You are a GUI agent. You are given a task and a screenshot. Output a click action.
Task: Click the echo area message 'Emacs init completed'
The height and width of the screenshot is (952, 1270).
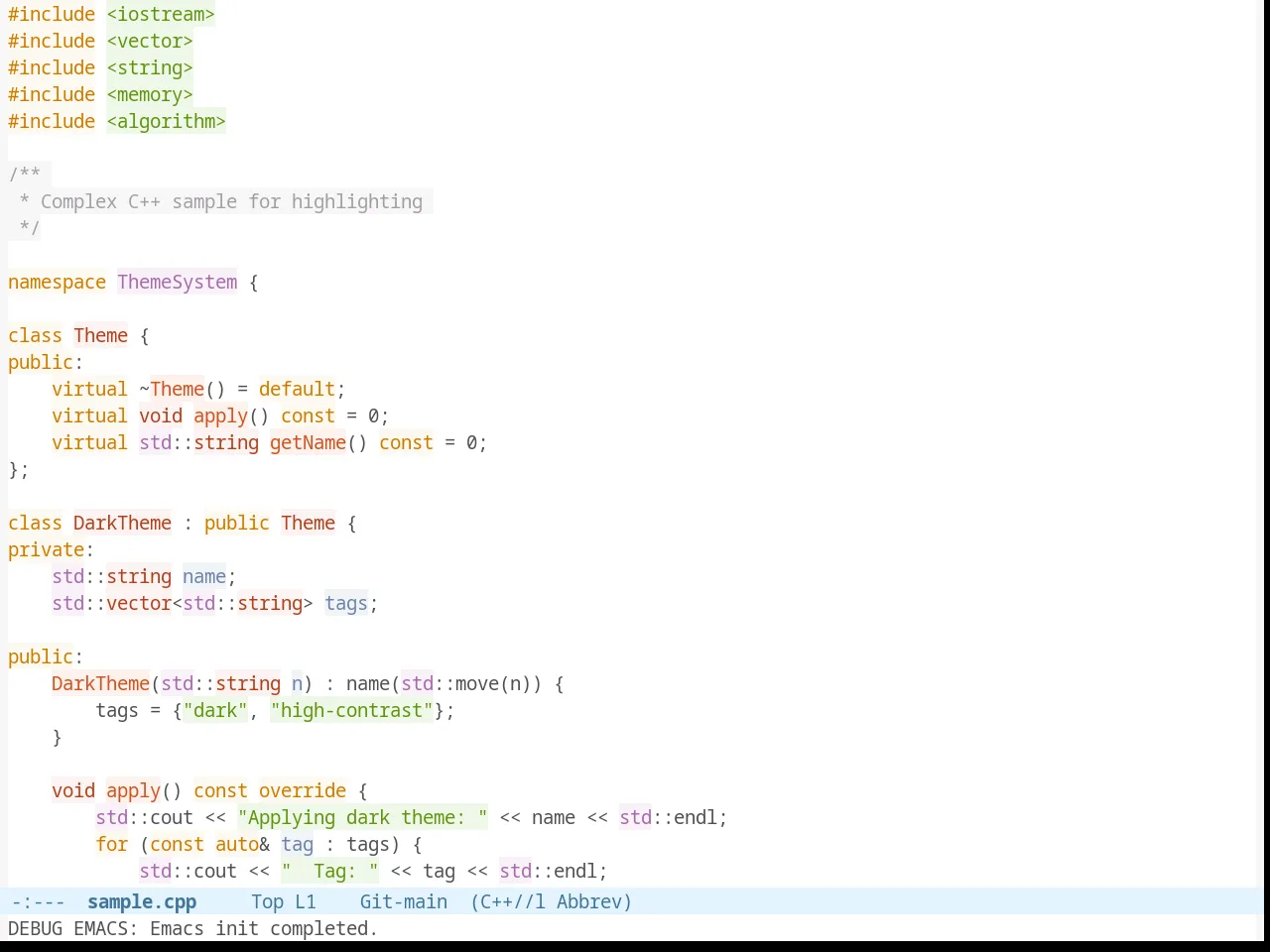264,928
